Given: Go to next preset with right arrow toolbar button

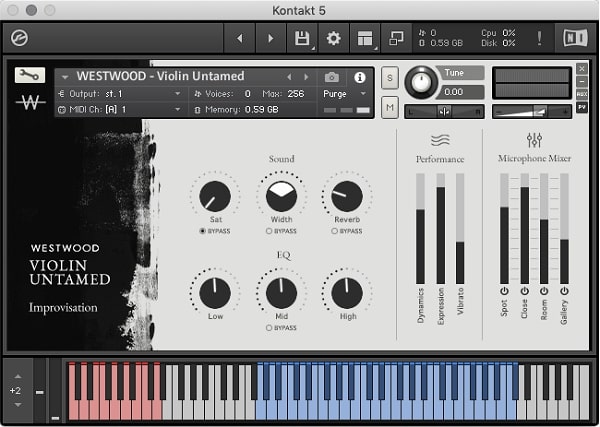Looking at the screenshot, I should (271, 38).
